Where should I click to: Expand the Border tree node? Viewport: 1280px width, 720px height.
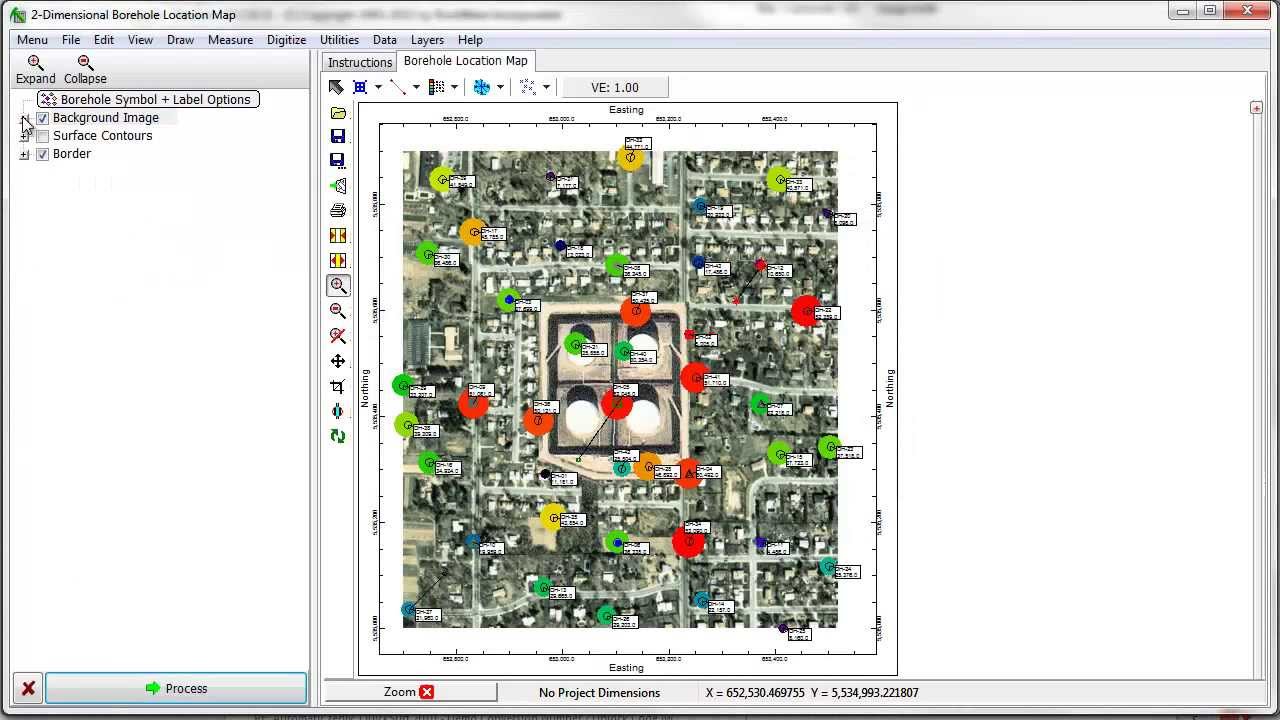[x=24, y=154]
